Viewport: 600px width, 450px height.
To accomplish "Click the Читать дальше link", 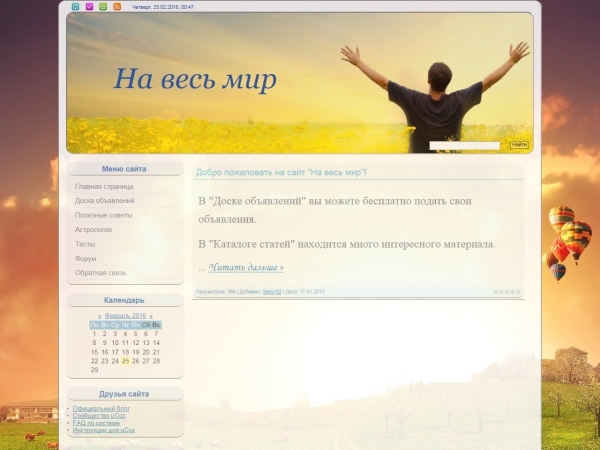I will [x=246, y=267].
